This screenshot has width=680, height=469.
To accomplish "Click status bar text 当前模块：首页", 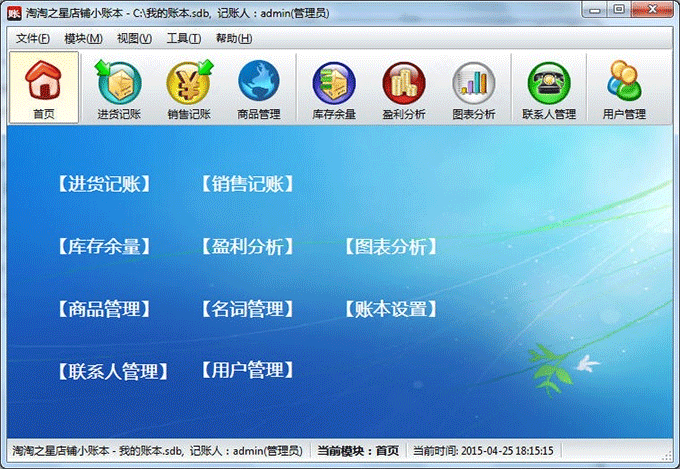I will tap(358, 451).
